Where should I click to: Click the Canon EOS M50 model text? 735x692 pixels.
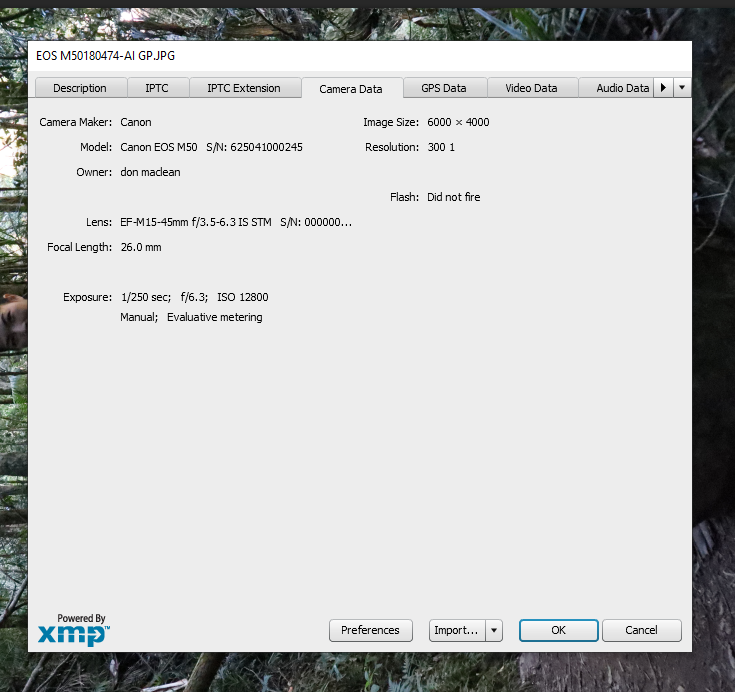[x=159, y=147]
